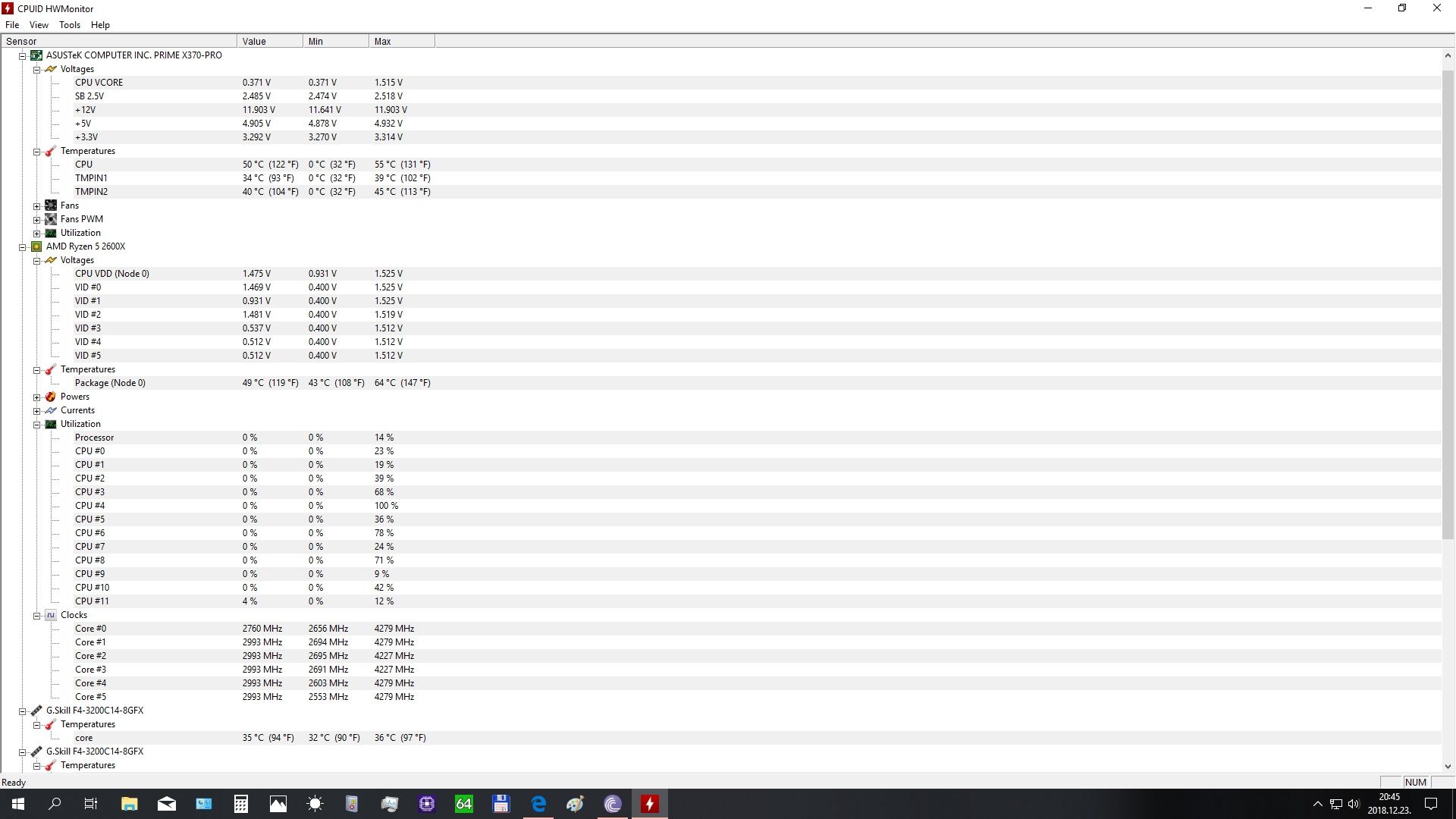Open Calculator from the taskbar
The image size is (1456, 819).
point(241,804)
